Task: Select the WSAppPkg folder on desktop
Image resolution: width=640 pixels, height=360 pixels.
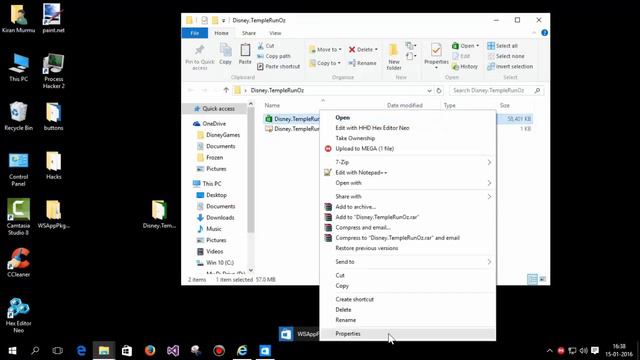Action: [x=53, y=214]
